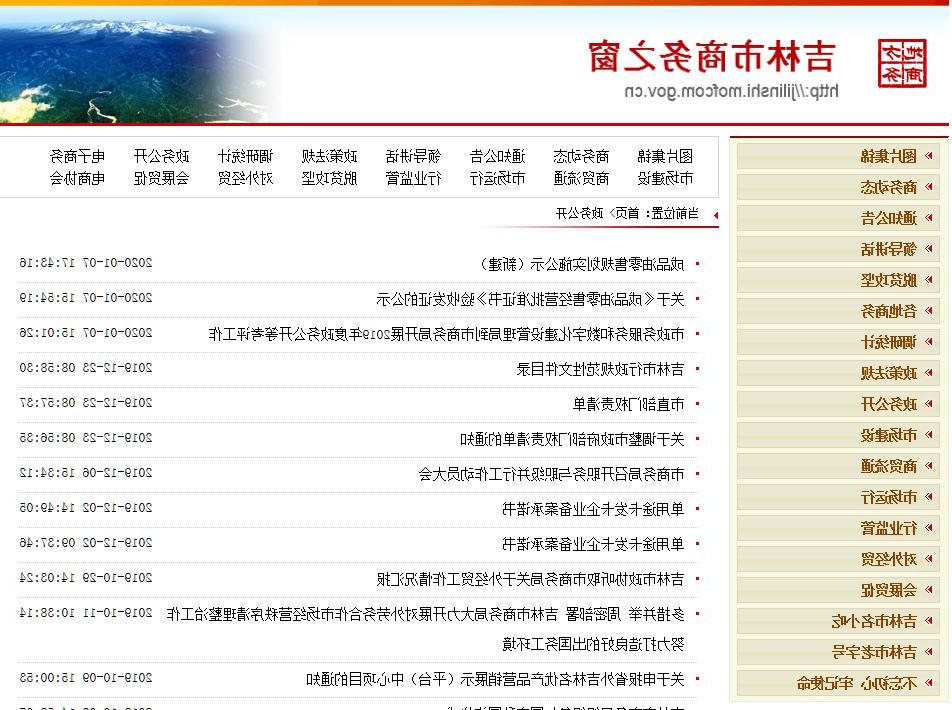Open 商贸流通 in the top navigation
This screenshot has width=952, height=710.
pyautogui.click(x=581, y=179)
